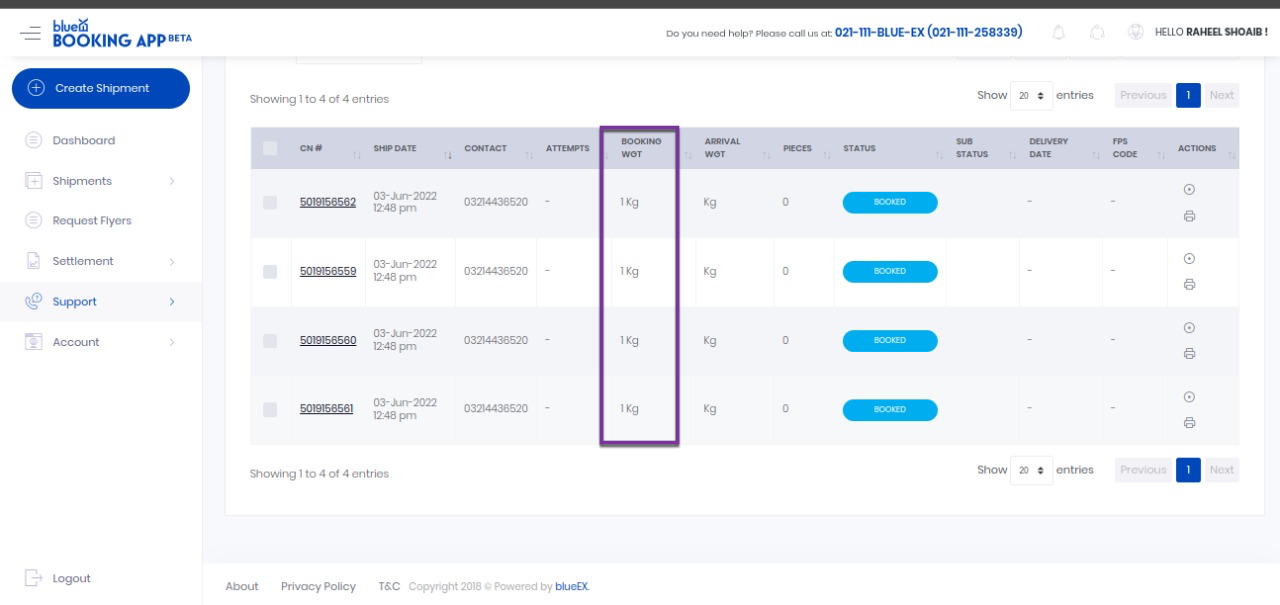Click the print icon for shipment 5019156561
The width and height of the screenshot is (1280, 605).
click(1189, 423)
